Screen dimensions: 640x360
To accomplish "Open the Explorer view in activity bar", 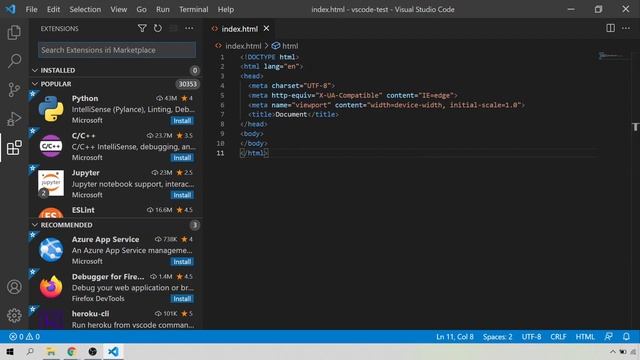I will [14, 32].
